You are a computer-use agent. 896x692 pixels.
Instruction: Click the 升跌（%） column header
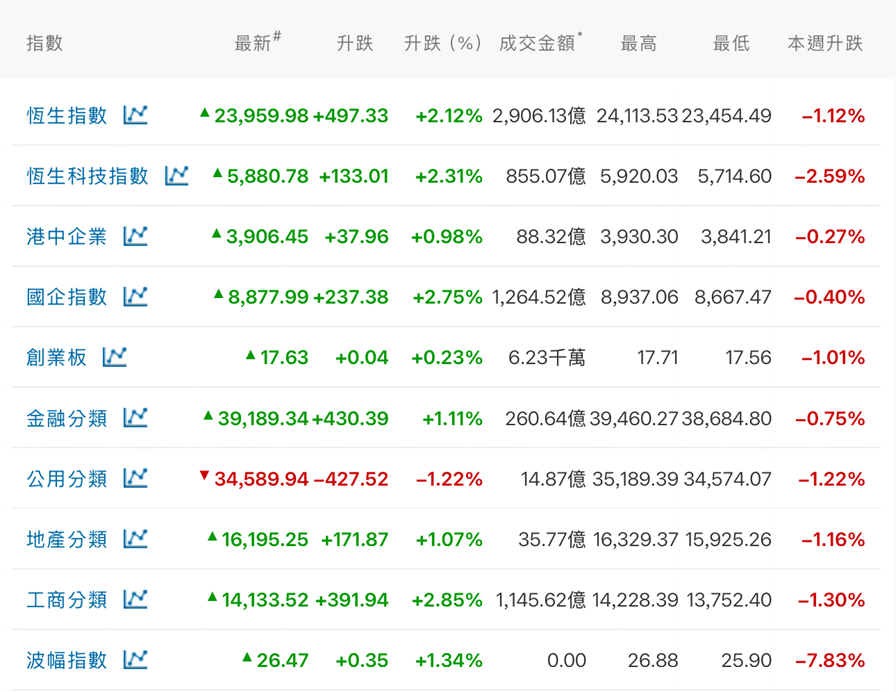[443, 43]
